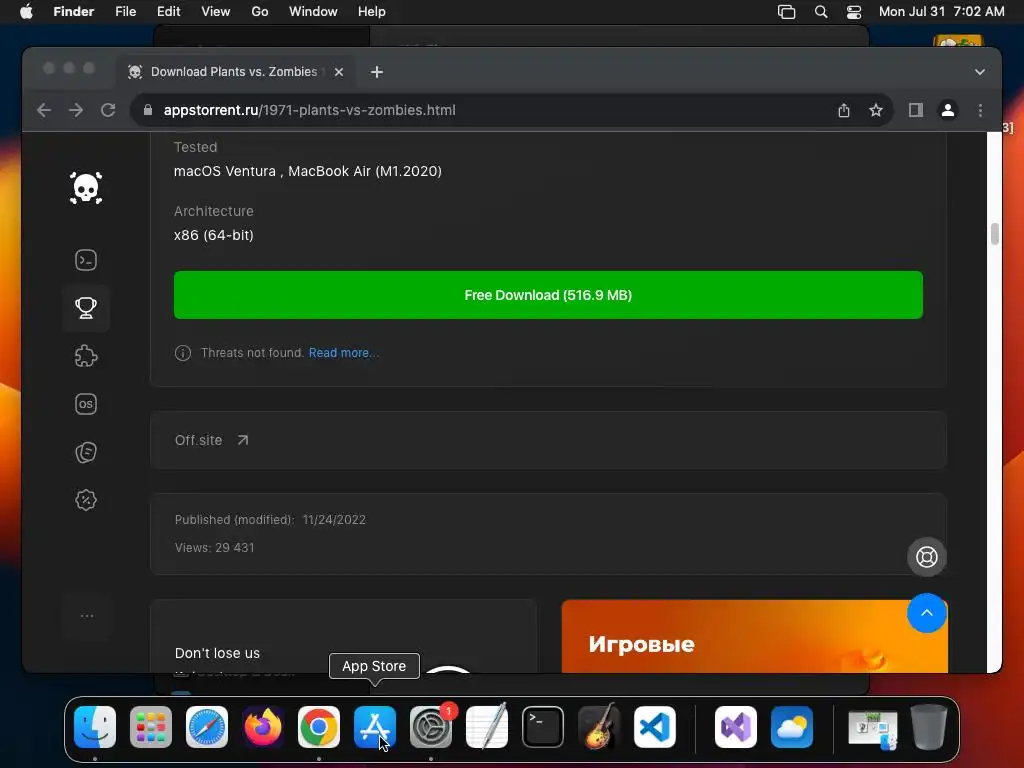This screenshot has height=768, width=1024.
Task: Open Launchpad from the Dock
Action: coord(151,727)
